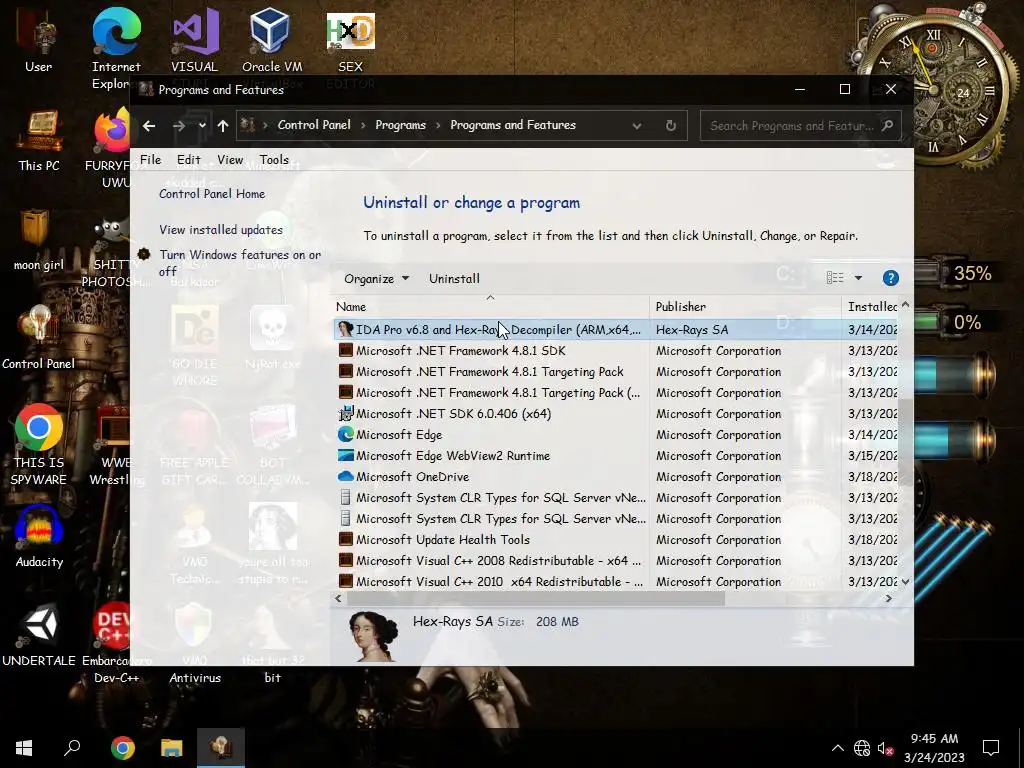Open the notification center icon
1024x768 pixels.
tap(991, 748)
